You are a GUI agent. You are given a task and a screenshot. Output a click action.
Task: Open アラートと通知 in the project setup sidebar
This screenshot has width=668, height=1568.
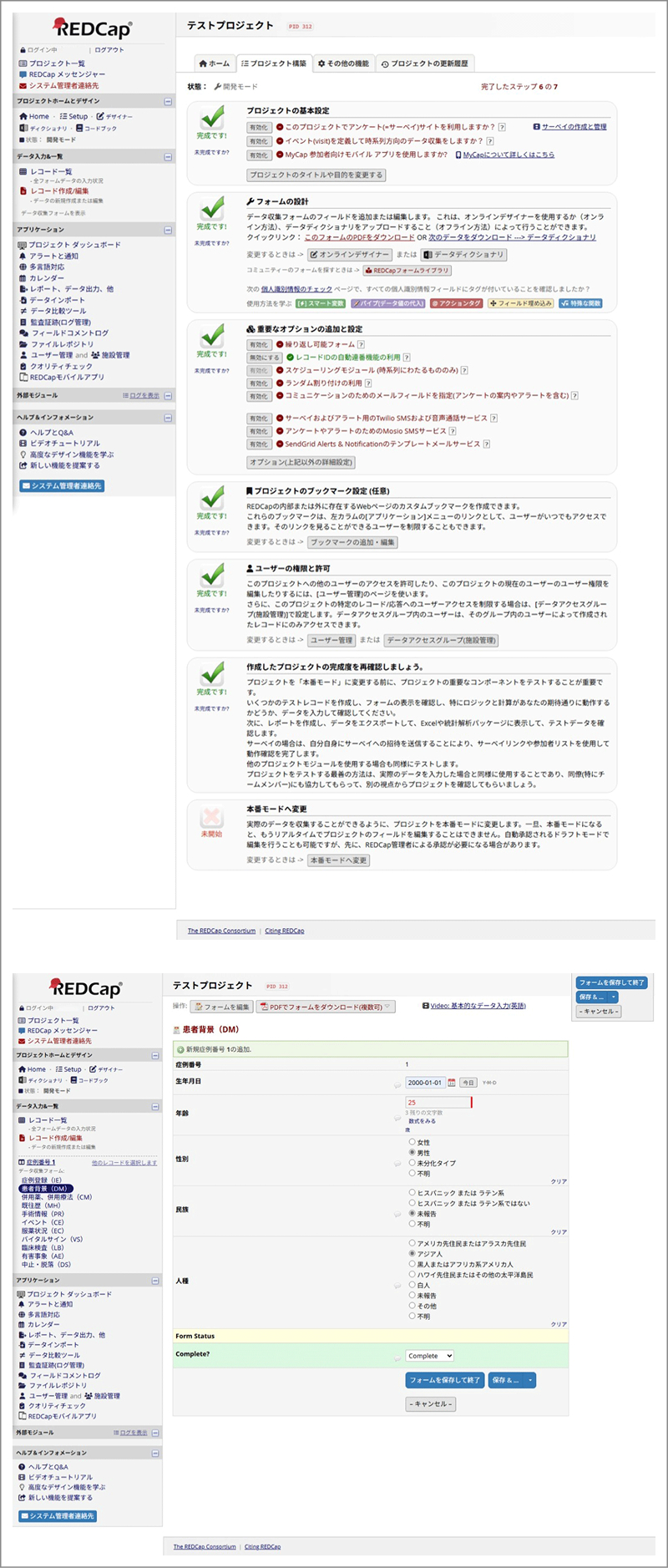53,256
